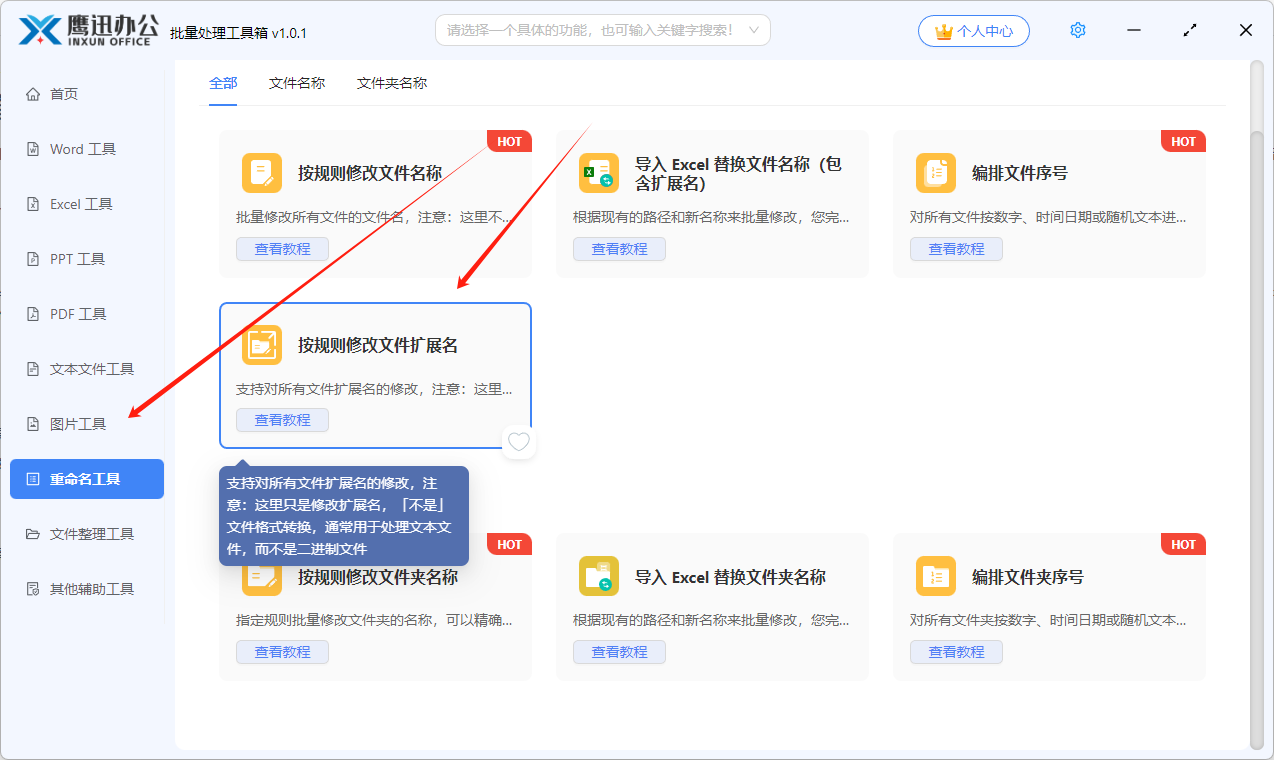The width and height of the screenshot is (1274, 760).
Task: Open 首页 in the sidebar
Action: pos(87,94)
